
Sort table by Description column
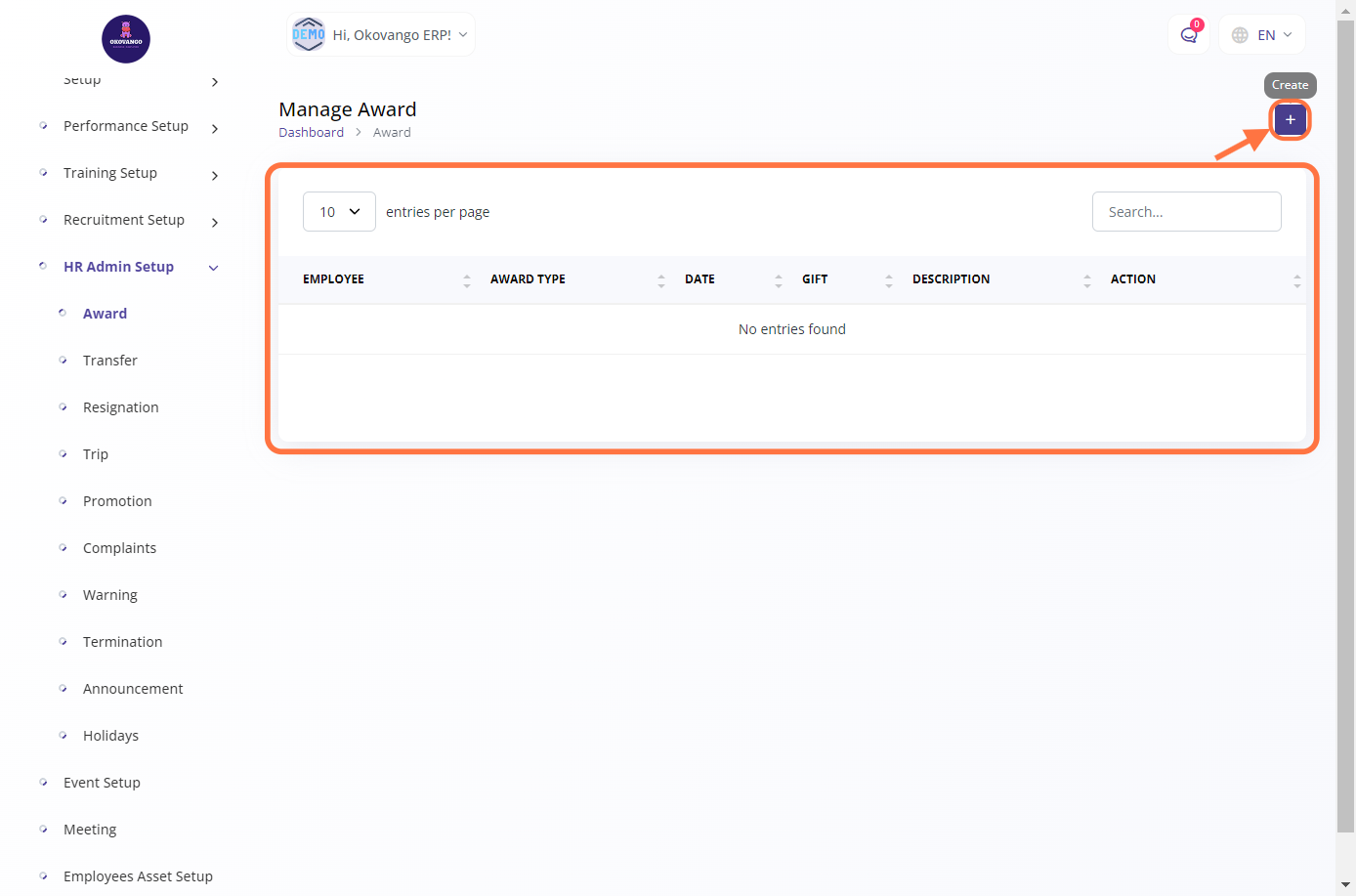951,279
